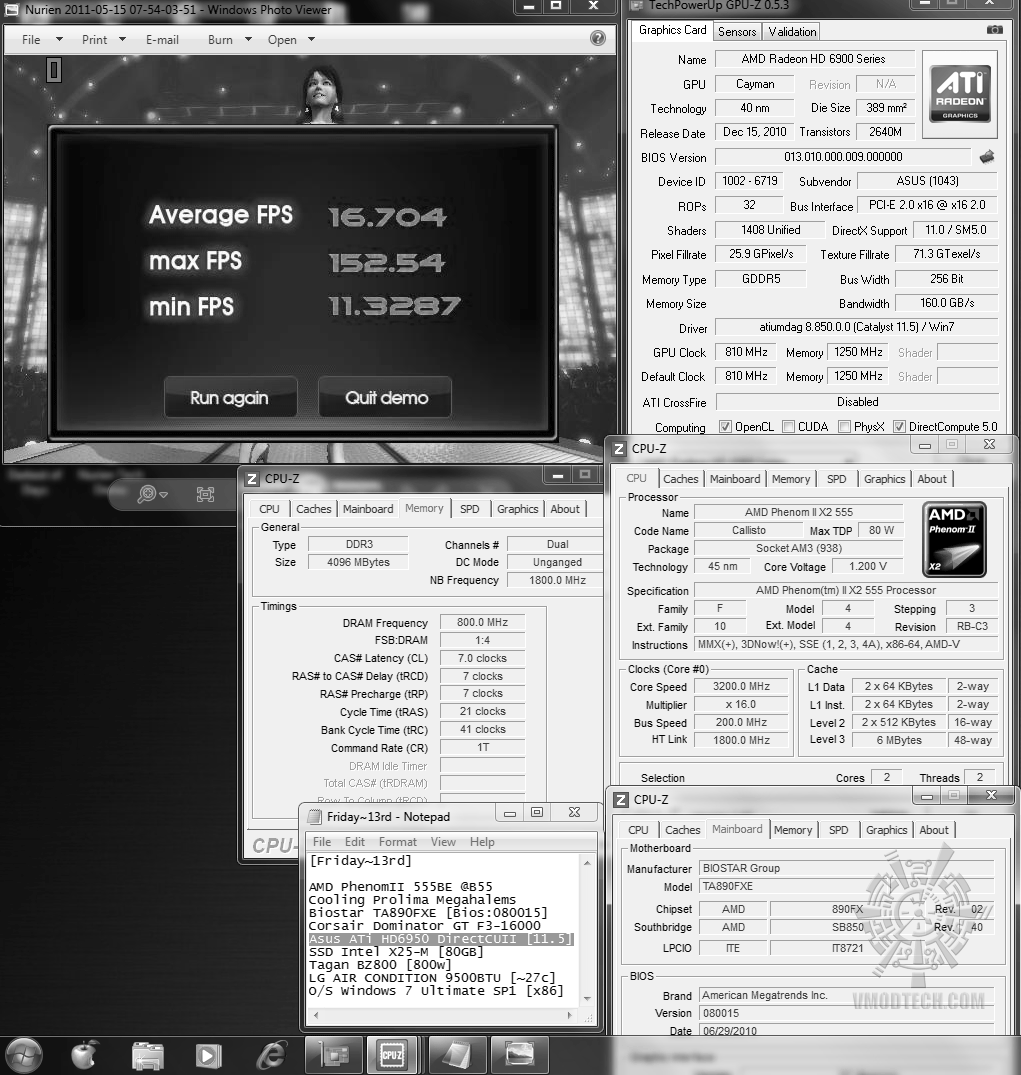Click the GPU-Z camera screenshot icon
The width and height of the screenshot is (1021, 1075).
pos(994,30)
